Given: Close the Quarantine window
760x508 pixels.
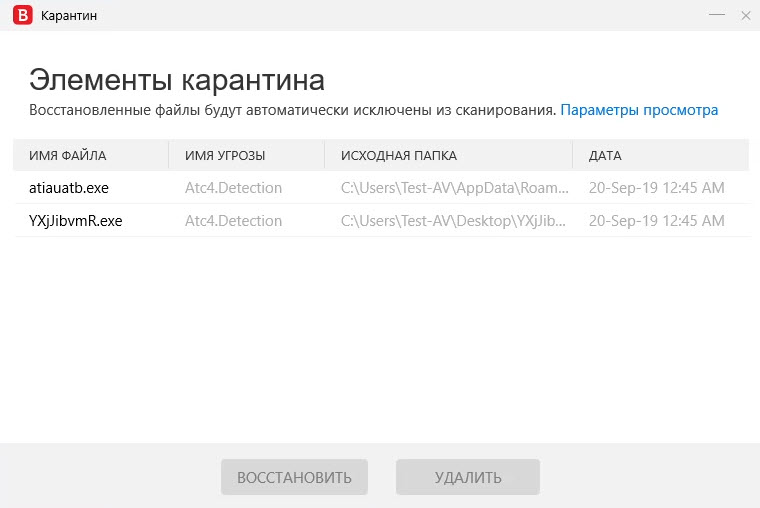Looking at the screenshot, I should 744,16.
